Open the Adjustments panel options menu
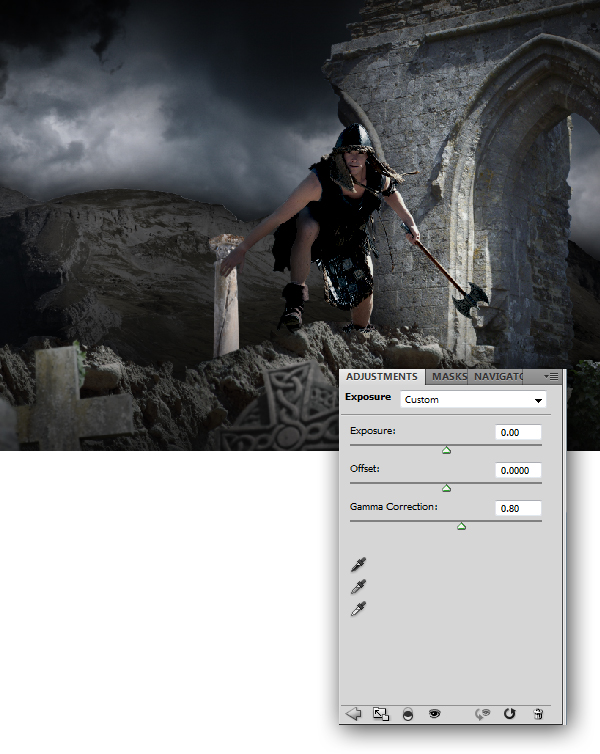This screenshot has width=600, height=754. point(551,377)
